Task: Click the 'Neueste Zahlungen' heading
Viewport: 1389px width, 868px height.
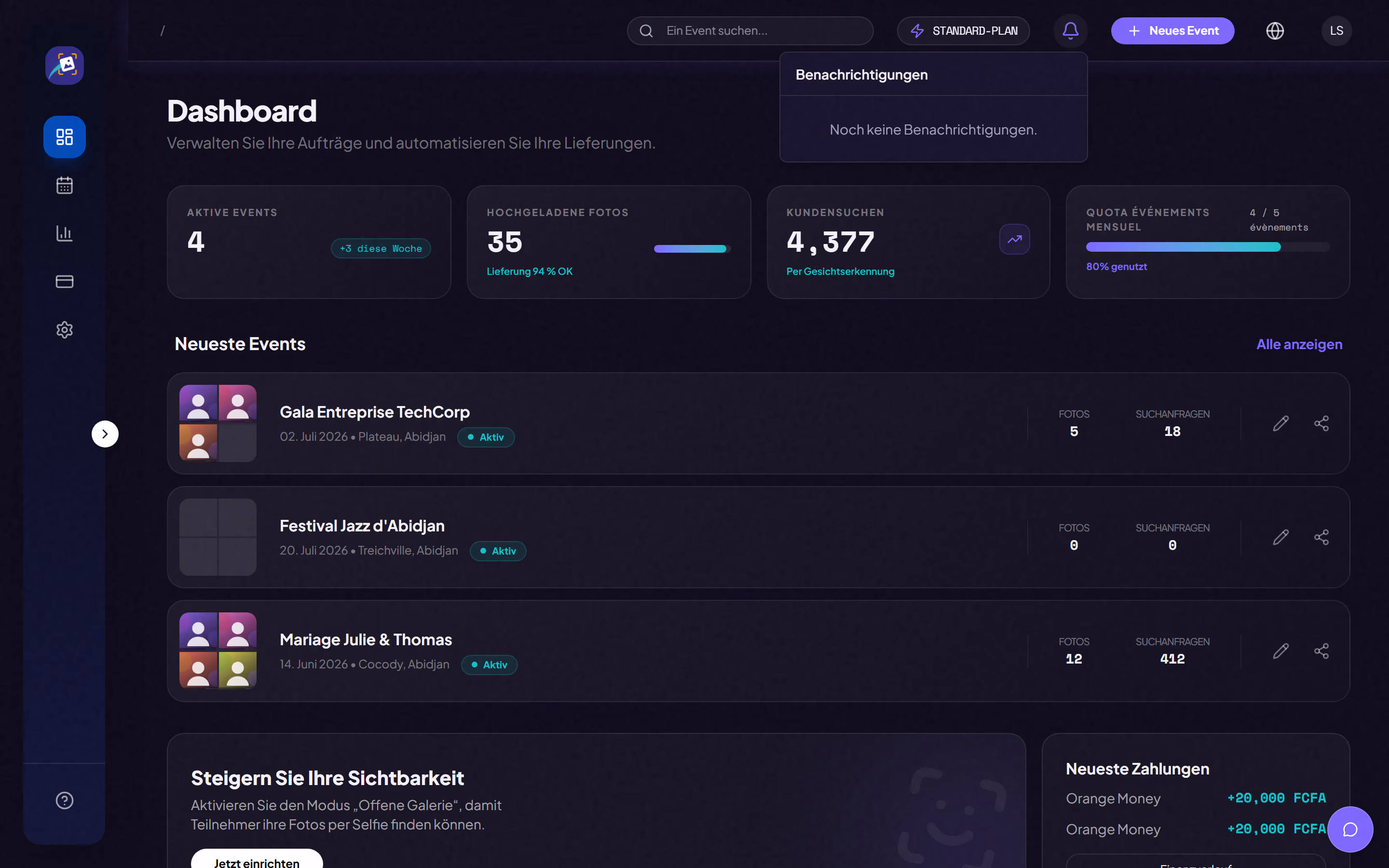Action: pyautogui.click(x=1137, y=769)
